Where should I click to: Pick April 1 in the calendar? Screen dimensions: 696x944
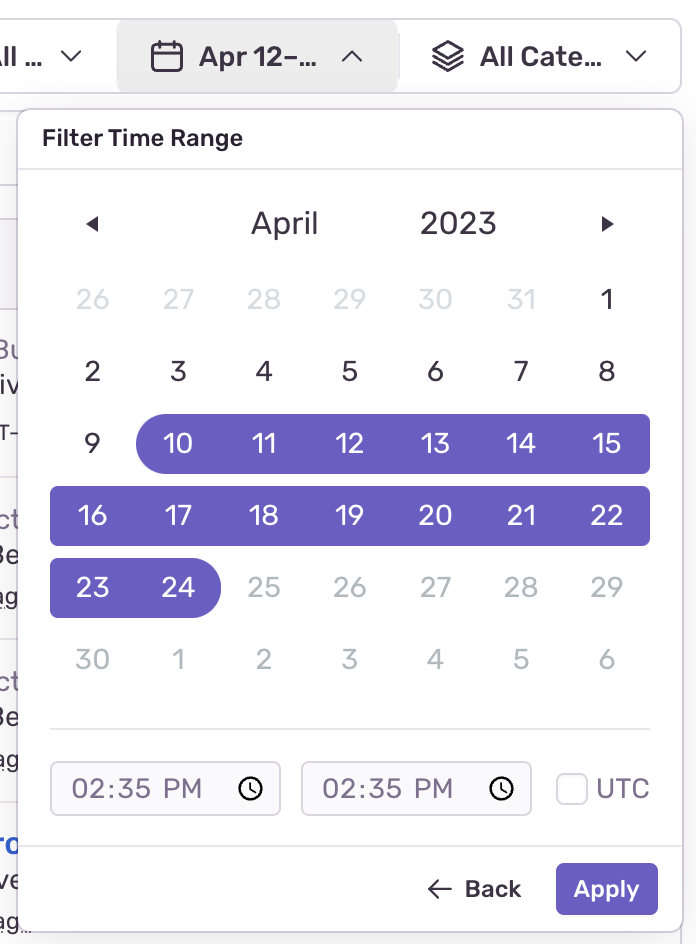(x=607, y=299)
